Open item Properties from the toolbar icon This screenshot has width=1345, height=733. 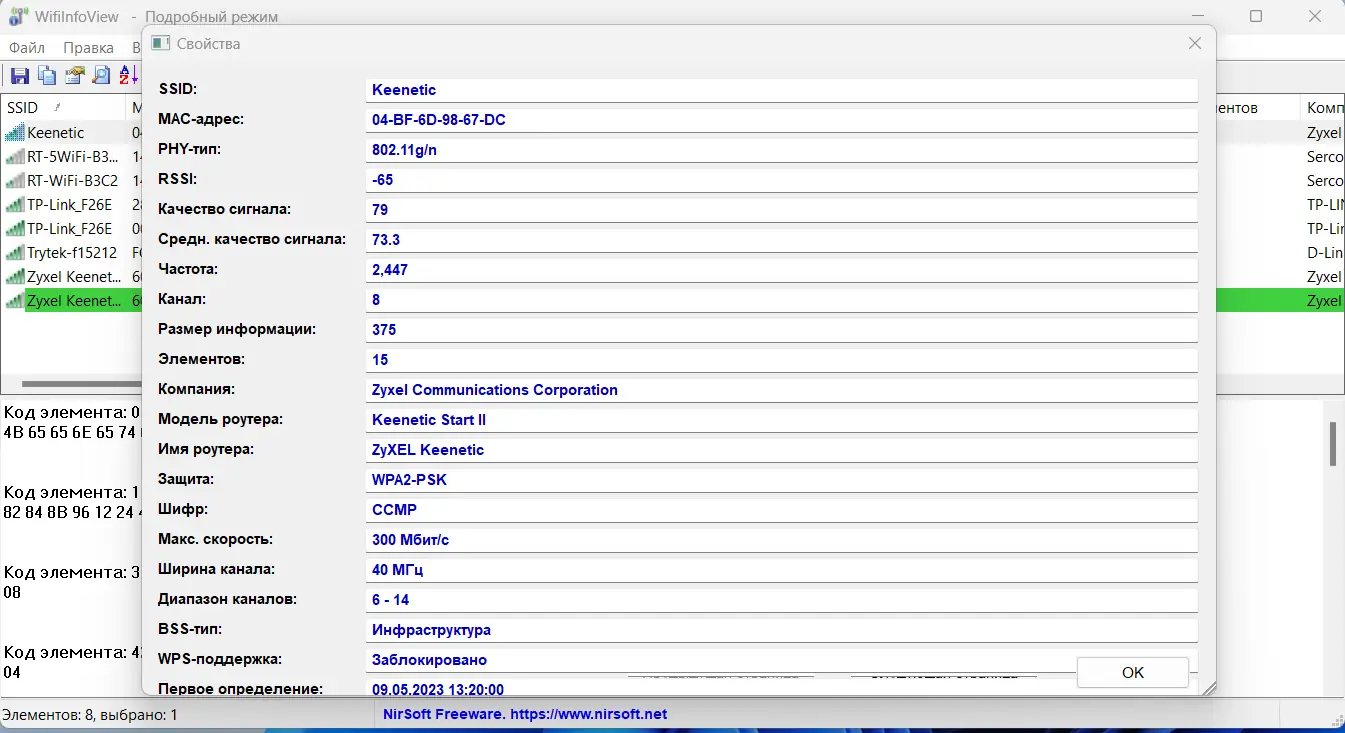pos(74,75)
